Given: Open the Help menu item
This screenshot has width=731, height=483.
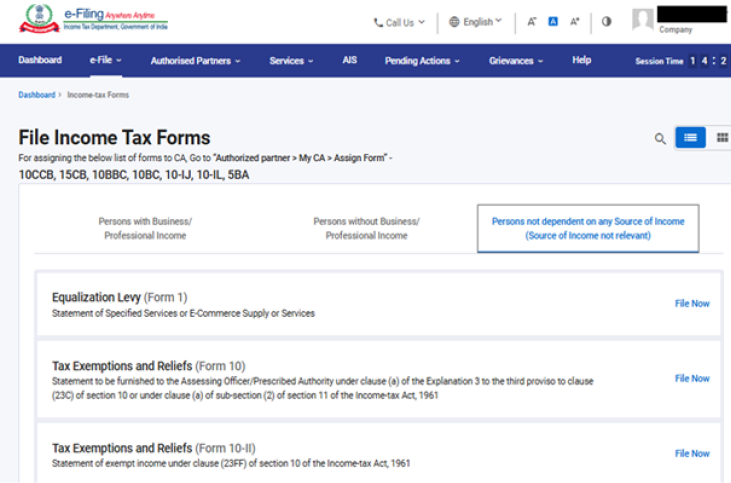Looking at the screenshot, I should tap(581, 61).
